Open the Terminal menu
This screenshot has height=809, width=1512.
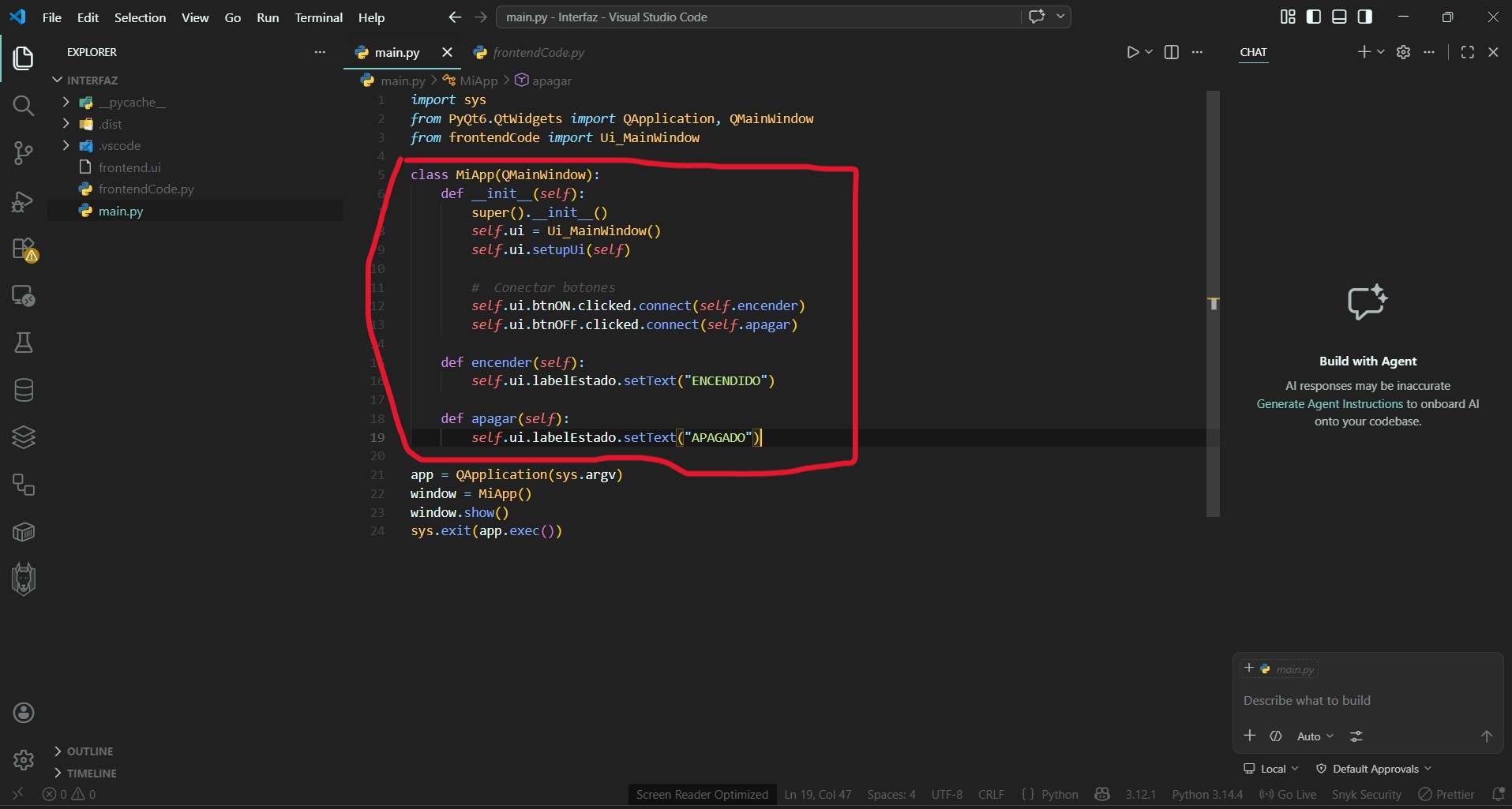coord(318,17)
